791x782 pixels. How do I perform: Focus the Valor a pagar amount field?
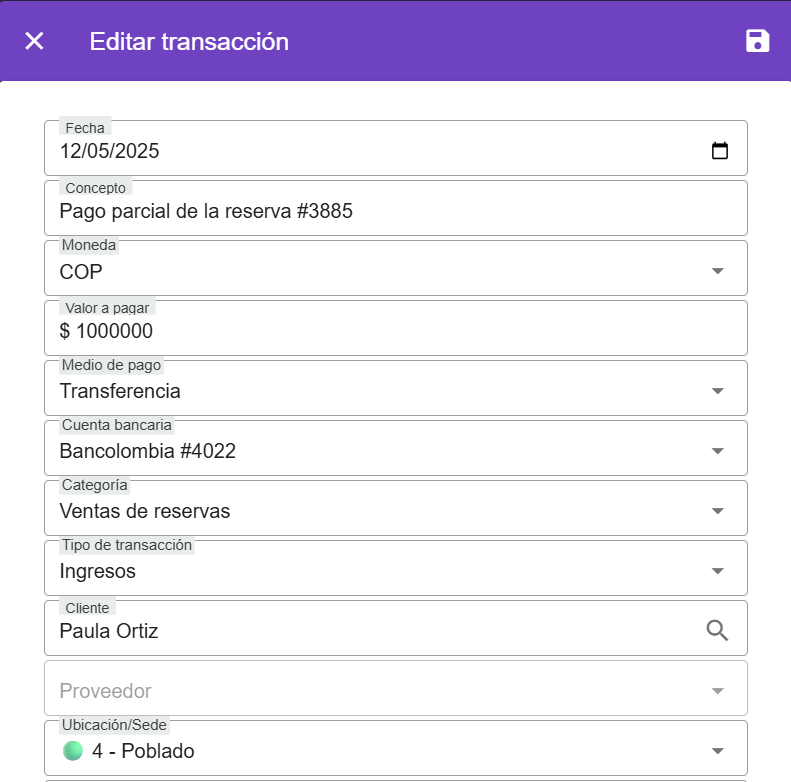395,331
